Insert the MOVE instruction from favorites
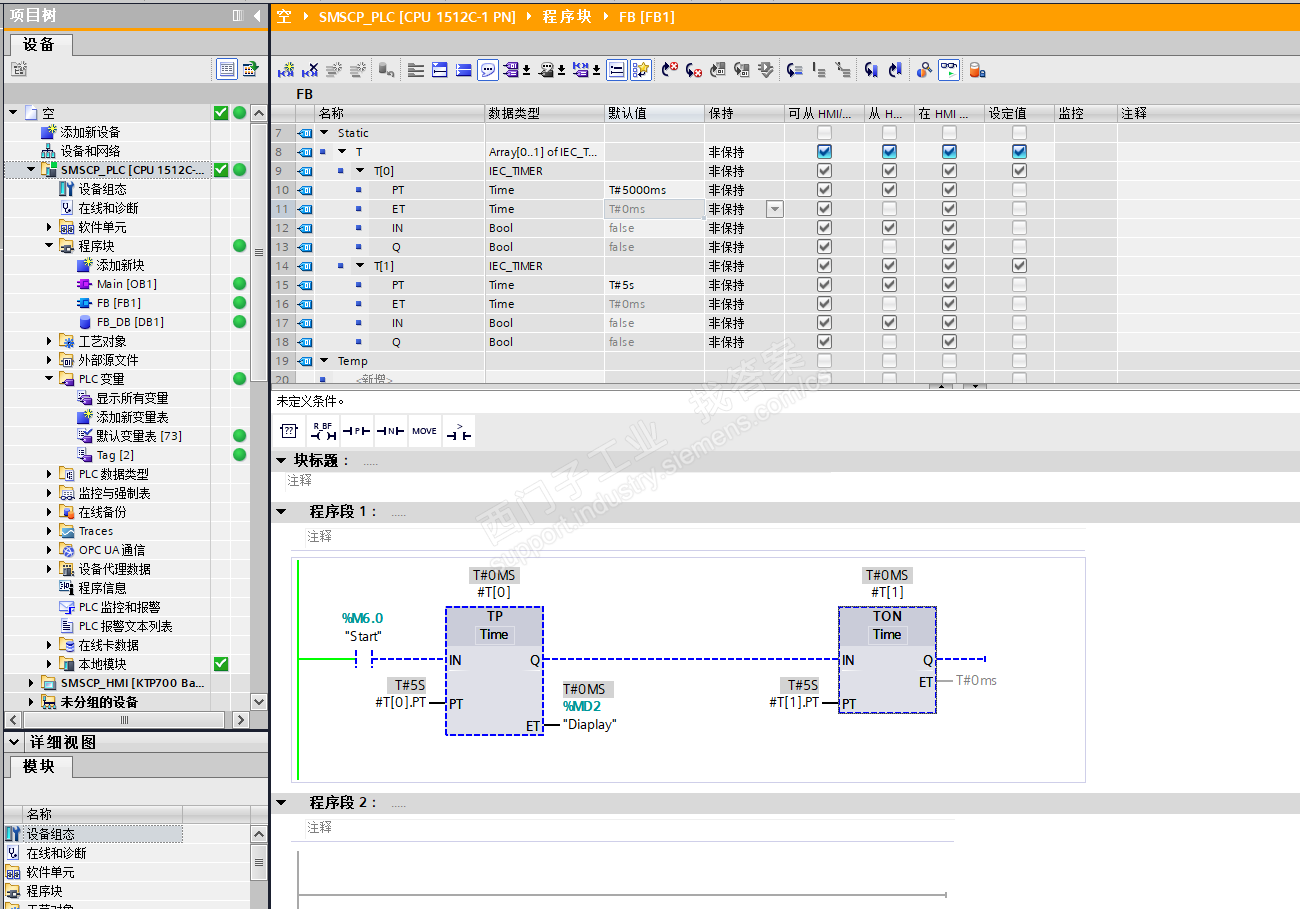 coord(425,431)
